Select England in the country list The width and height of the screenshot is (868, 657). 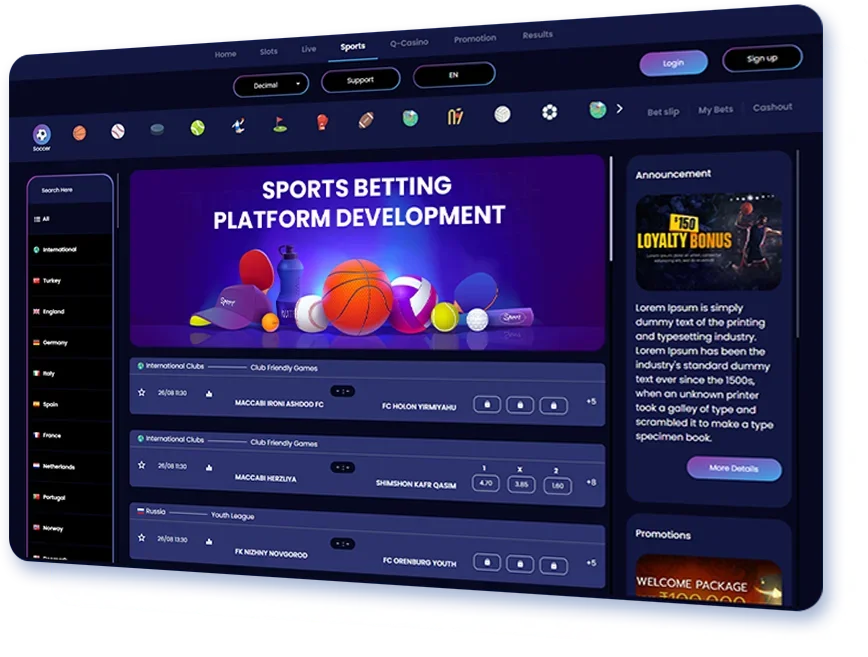pyautogui.click(x=70, y=312)
